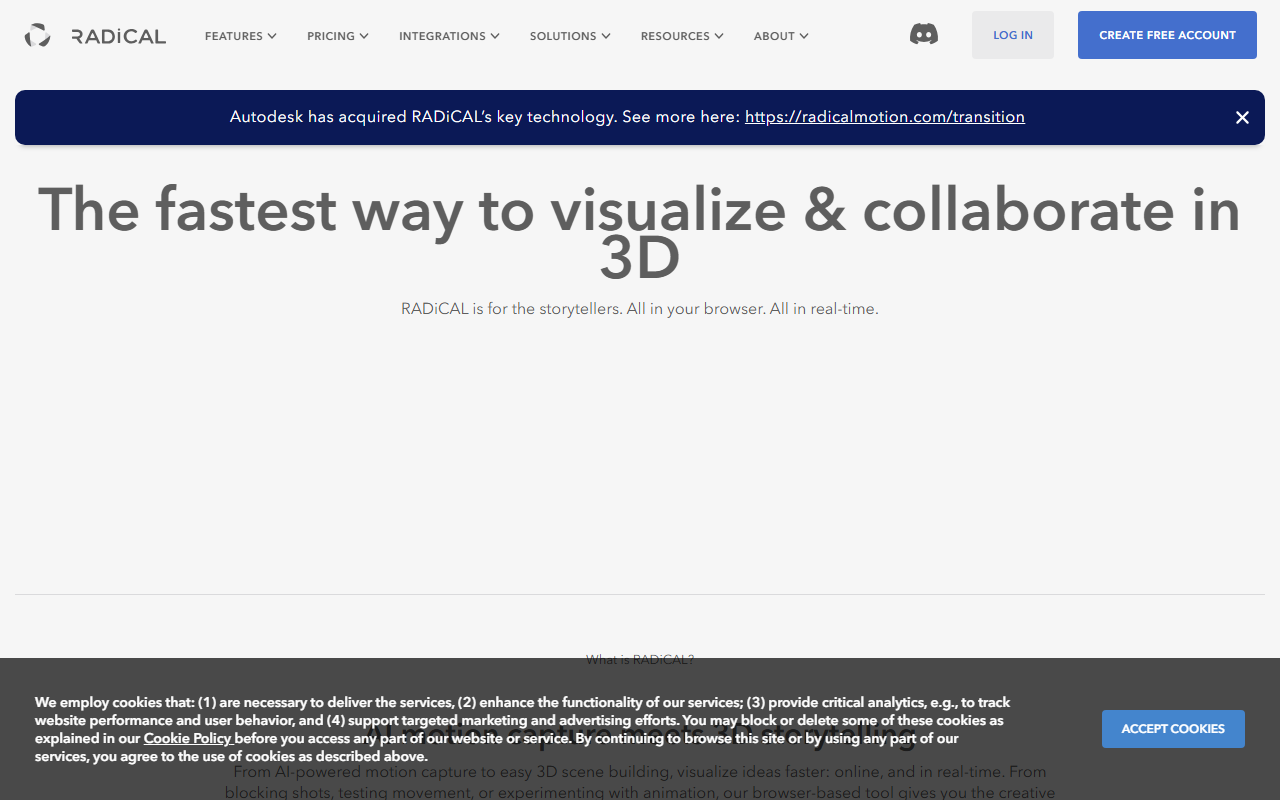Click the RADiCAL wordmark text
This screenshot has height=800, width=1280.
pyautogui.click(x=119, y=37)
